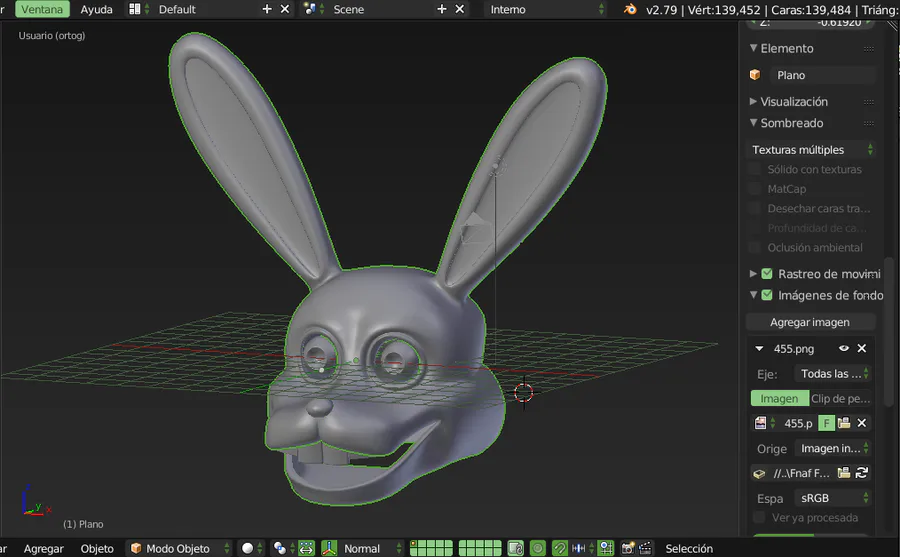The image size is (900, 557).
Task: Open the Ventana menu
Action: coord(42,9)
